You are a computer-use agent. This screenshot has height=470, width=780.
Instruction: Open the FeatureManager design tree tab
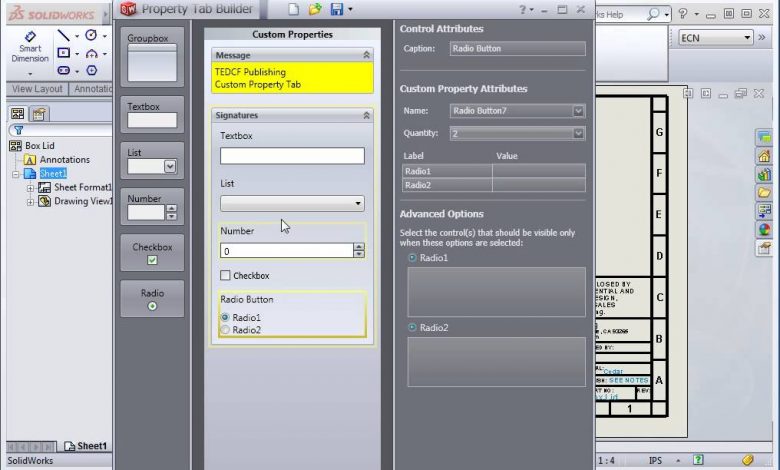pos(18,114)
